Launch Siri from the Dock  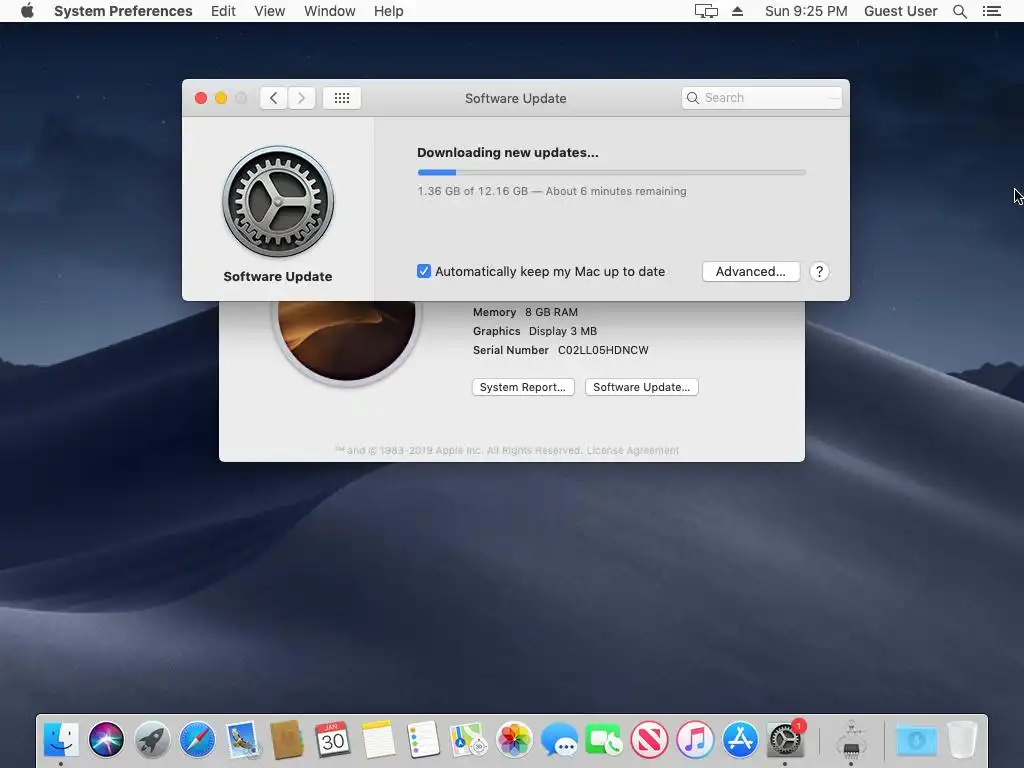point(106,740)
